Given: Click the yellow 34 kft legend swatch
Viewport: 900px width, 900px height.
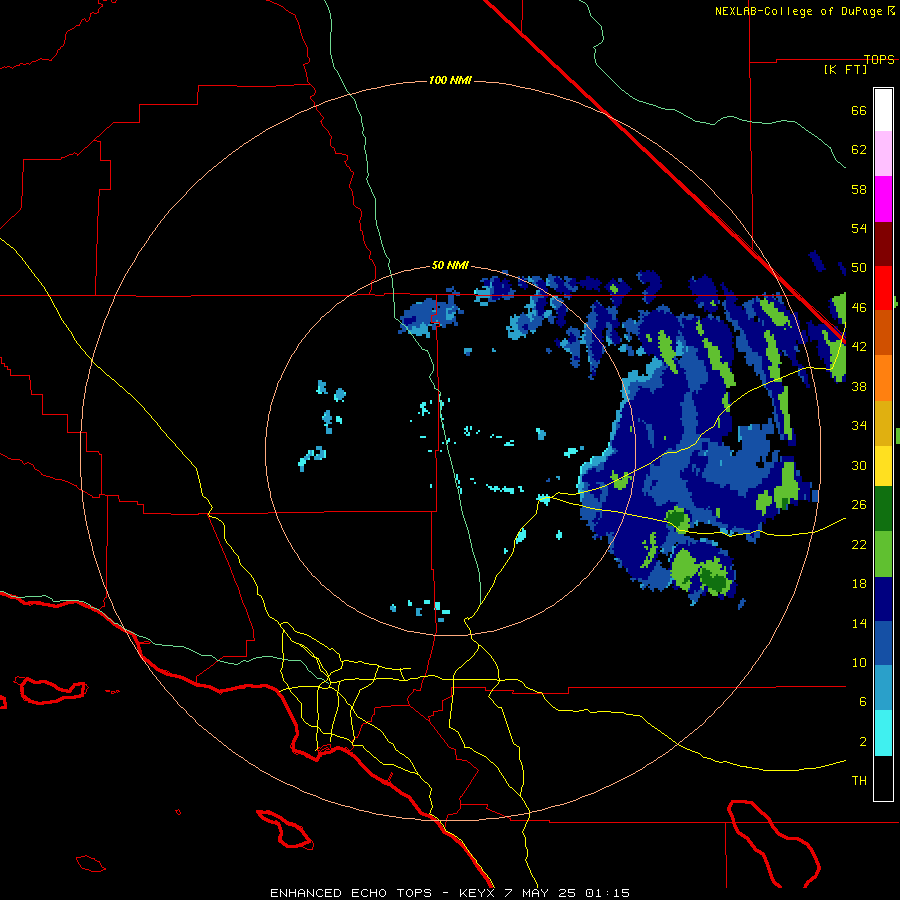Looking at the screenshot, I should coord(883,465).
